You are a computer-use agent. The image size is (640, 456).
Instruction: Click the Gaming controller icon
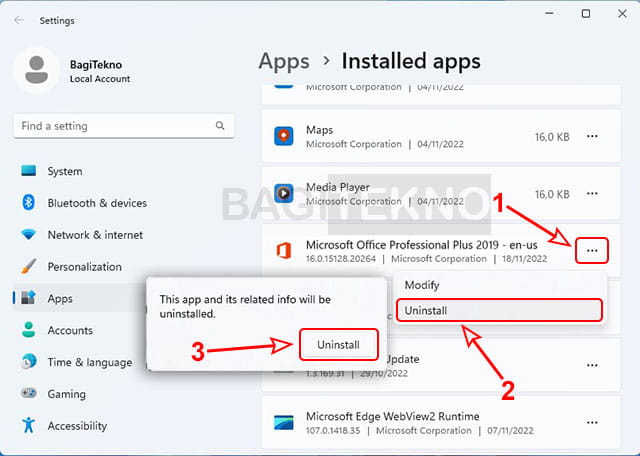coord(29,394)
